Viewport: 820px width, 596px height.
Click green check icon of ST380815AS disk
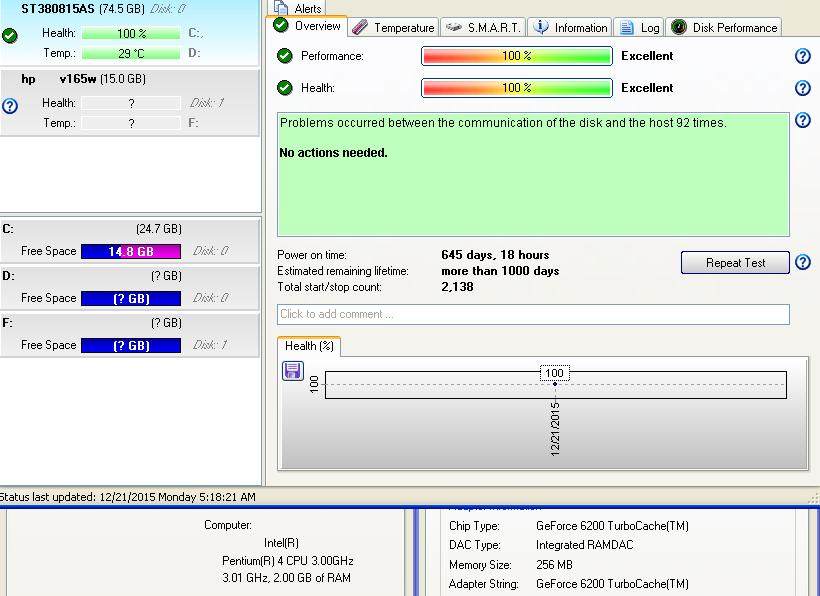coord(10,36)
